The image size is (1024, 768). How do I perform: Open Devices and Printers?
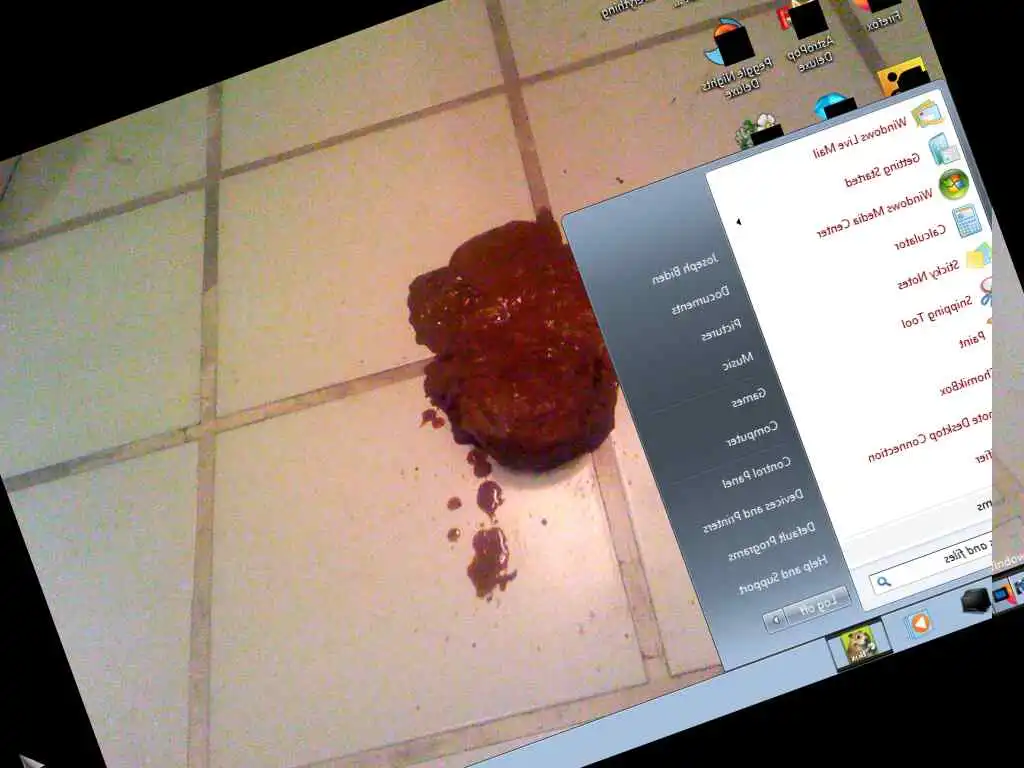[753, 511]
